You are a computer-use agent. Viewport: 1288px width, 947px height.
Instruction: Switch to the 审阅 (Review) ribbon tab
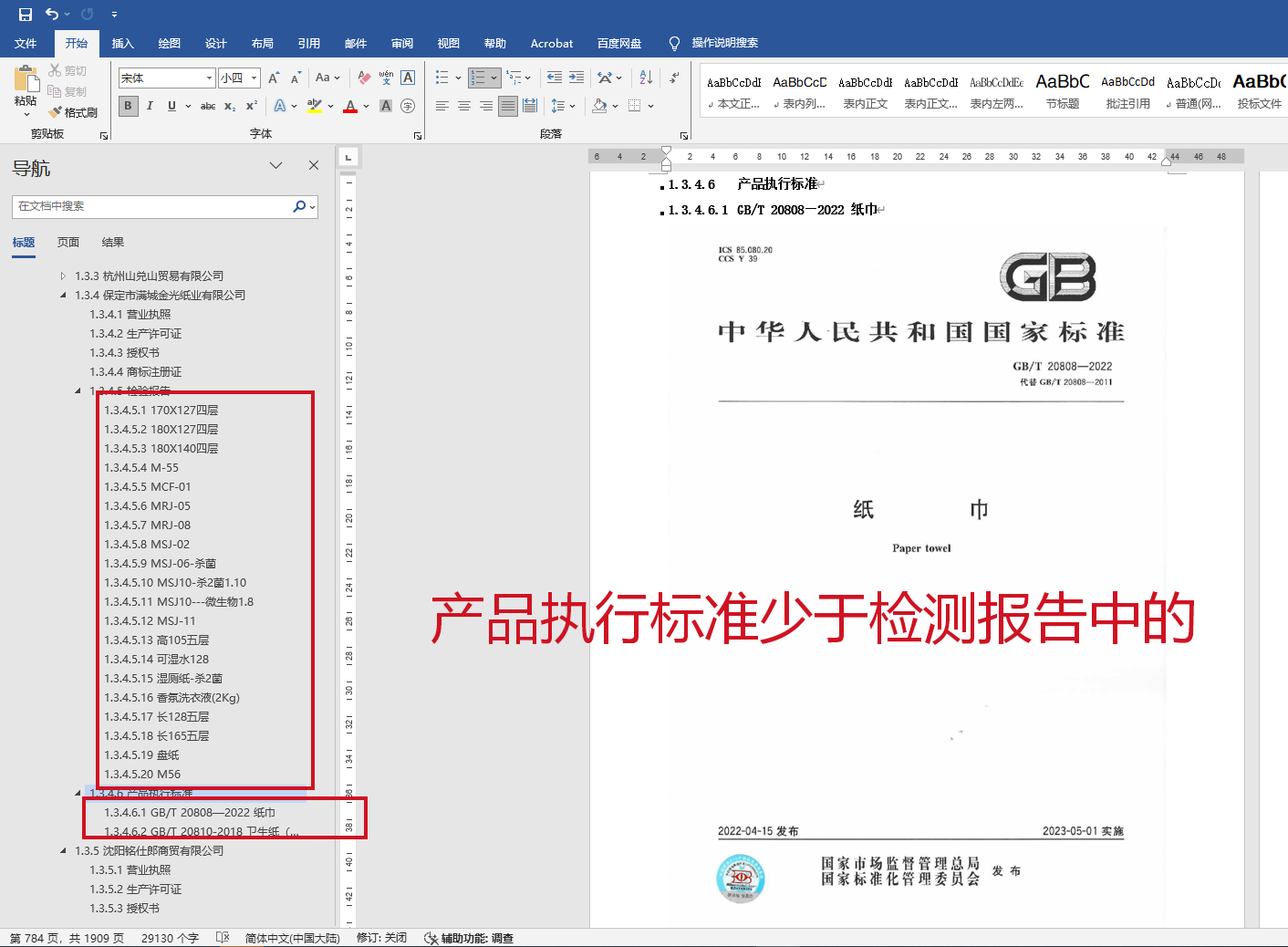(402, 43)
